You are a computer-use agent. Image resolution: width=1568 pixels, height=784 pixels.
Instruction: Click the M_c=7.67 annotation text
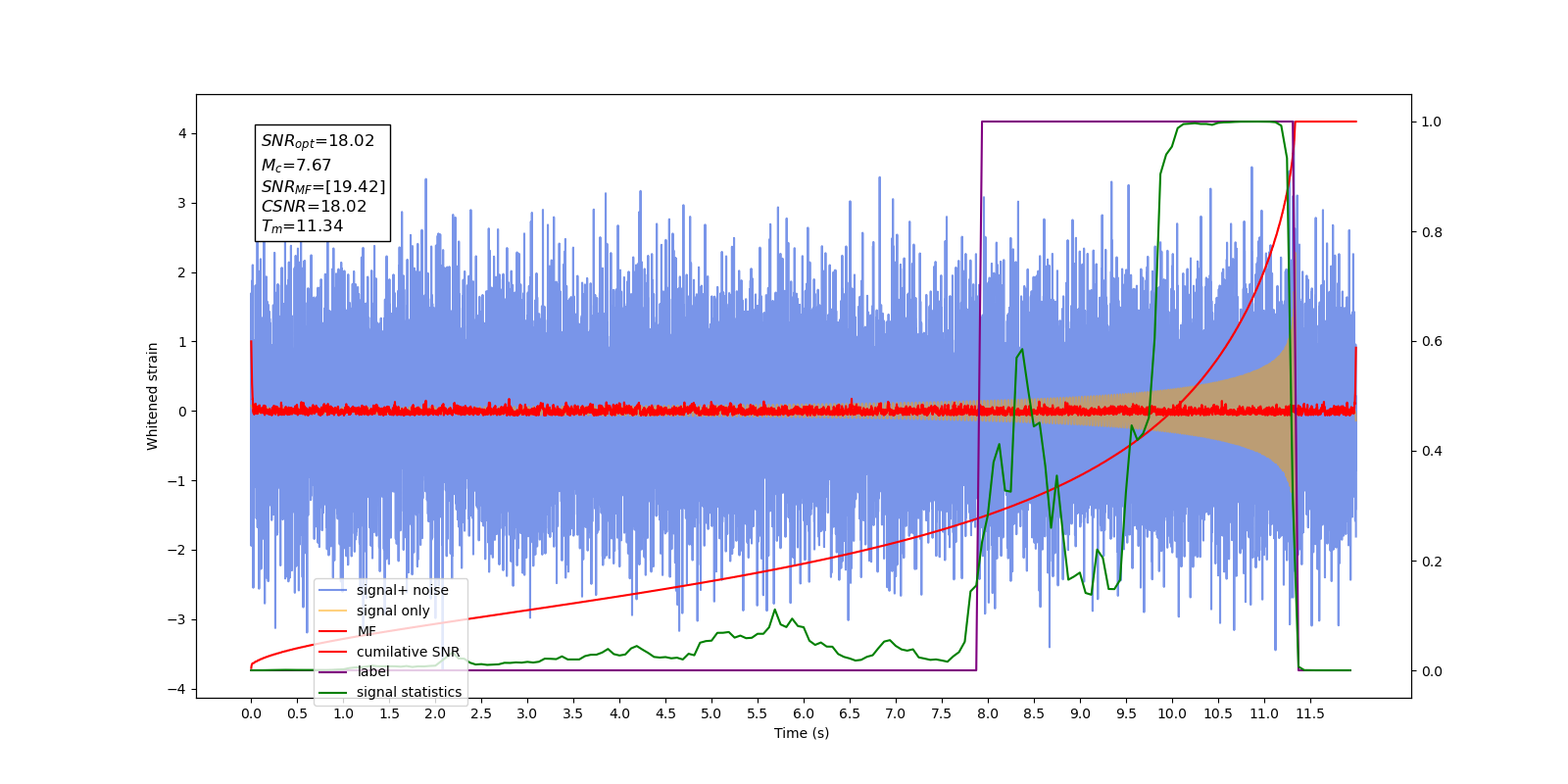click(x=296, y=166)
